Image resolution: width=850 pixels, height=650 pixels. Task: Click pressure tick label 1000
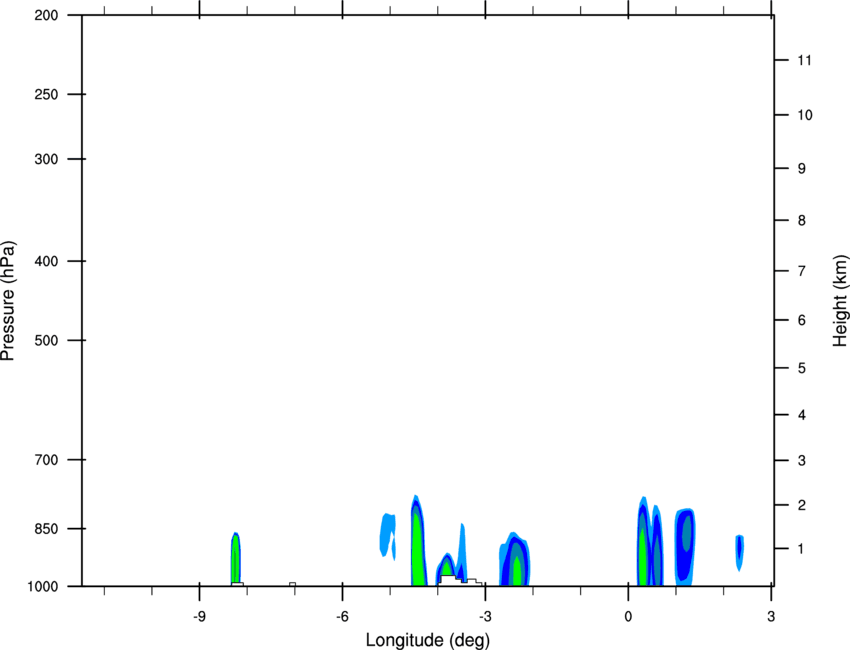tap(43, 586)
